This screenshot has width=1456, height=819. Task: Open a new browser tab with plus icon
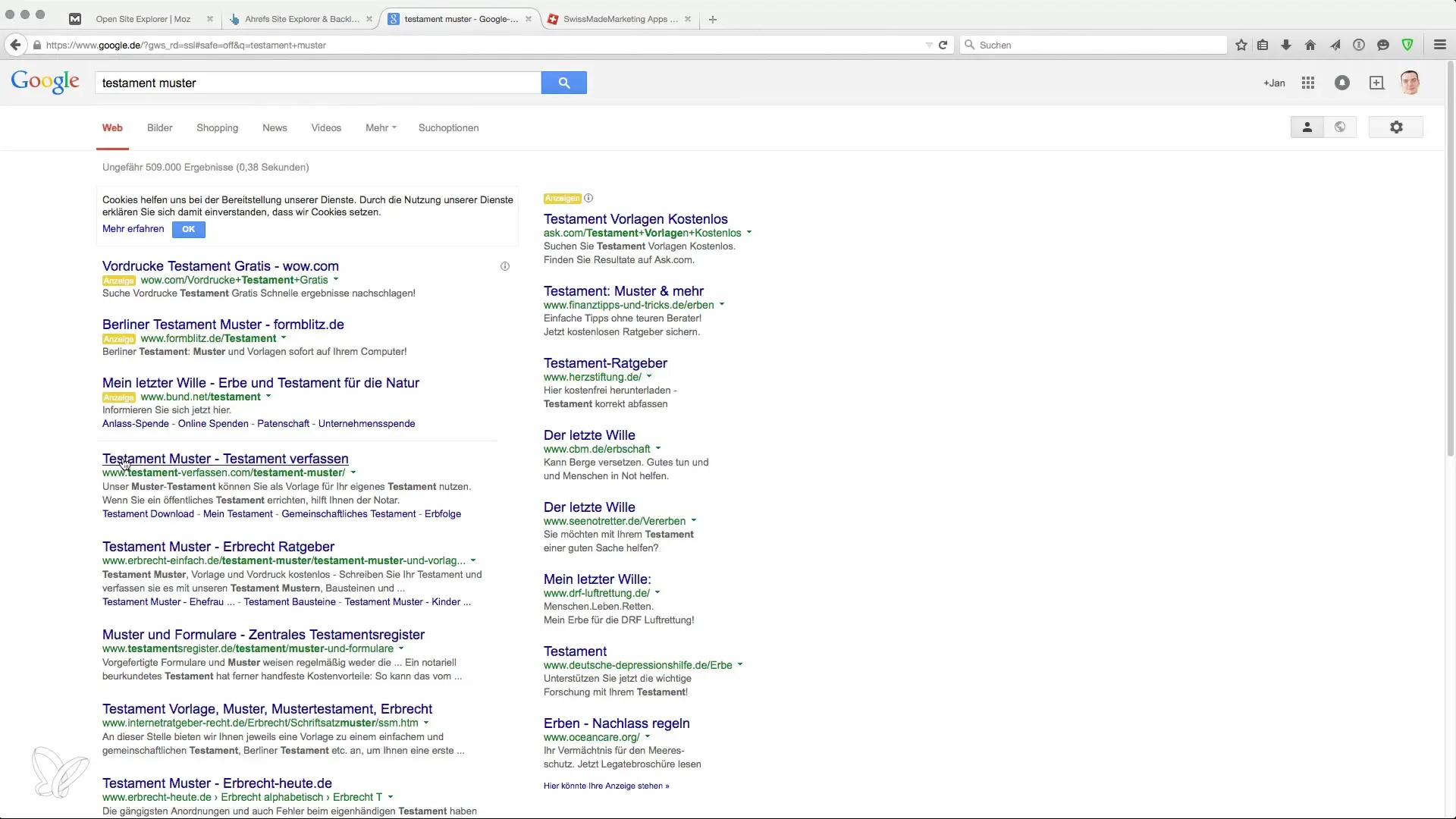(713, 19)
